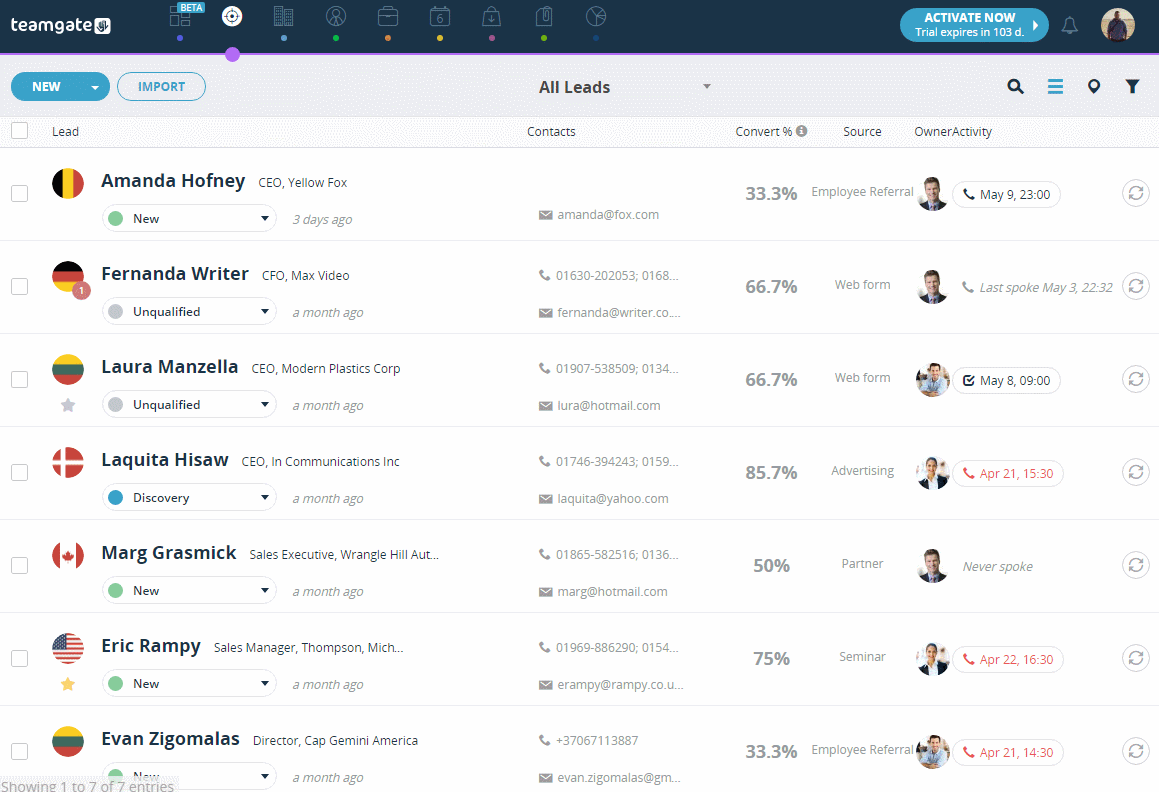Switch to map pin view

point(1094,87)
